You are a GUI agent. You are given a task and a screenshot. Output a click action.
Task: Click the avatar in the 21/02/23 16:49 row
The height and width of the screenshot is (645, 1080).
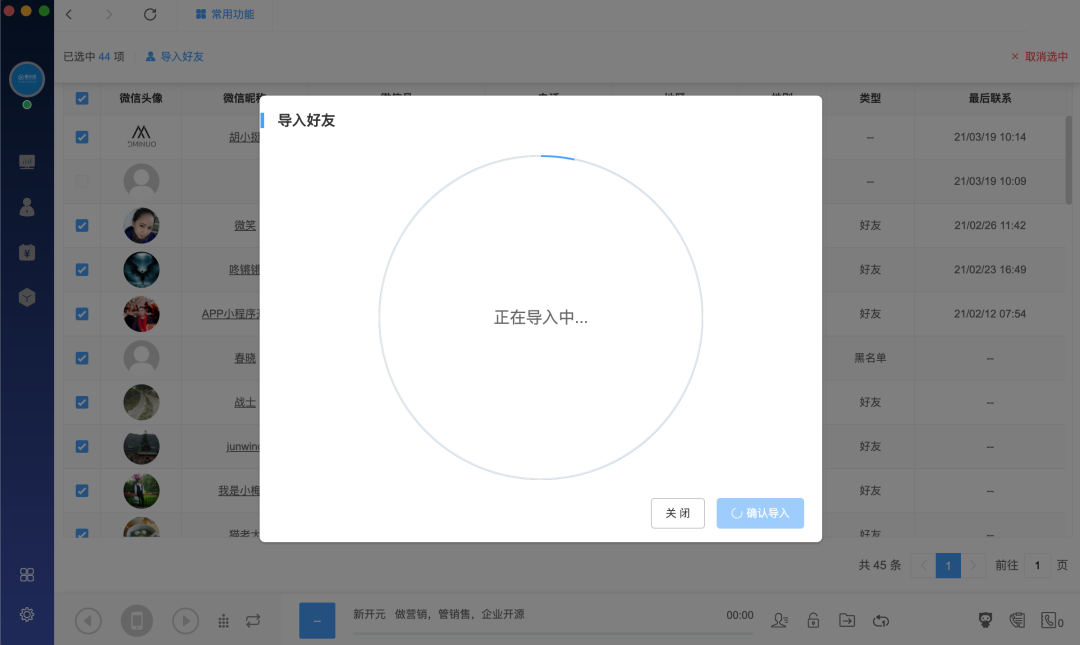tap(141, 269)
